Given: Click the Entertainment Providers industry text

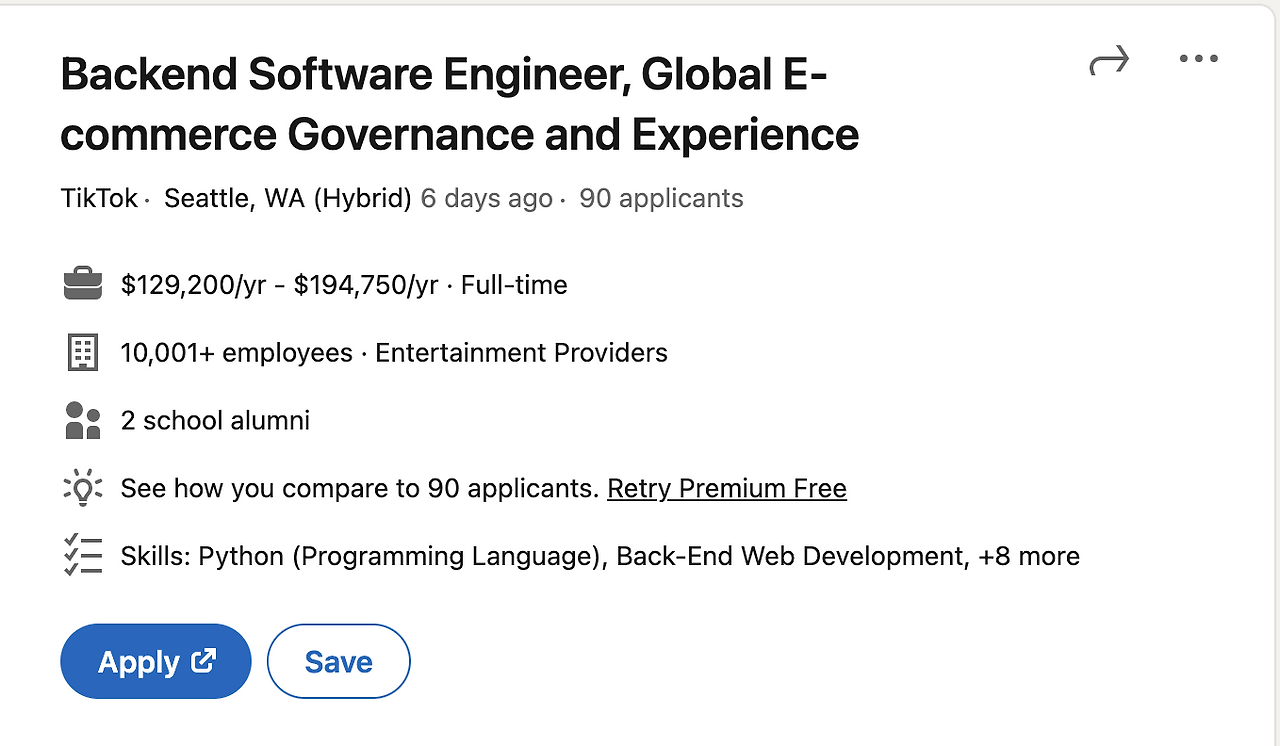Looking at the screenshot, I should tap(521, 353).
